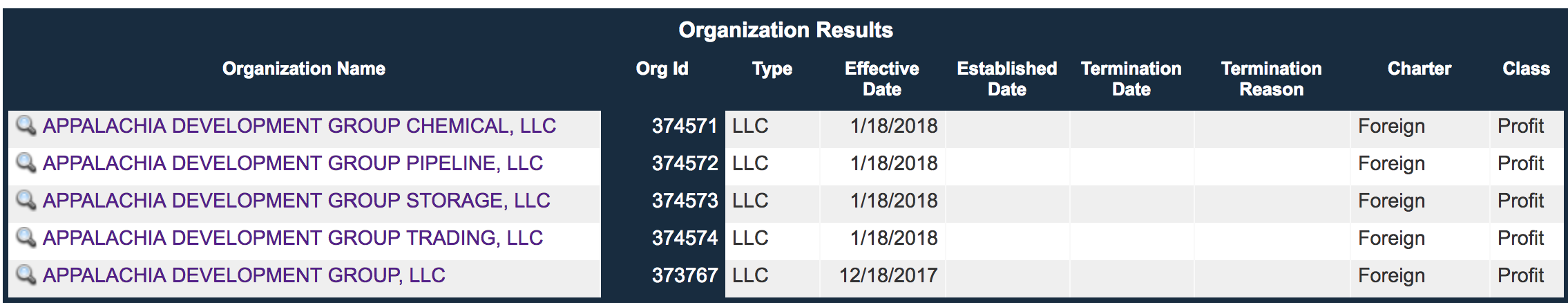
Task: Click the Charter column header
Action: coord(1419,68)
